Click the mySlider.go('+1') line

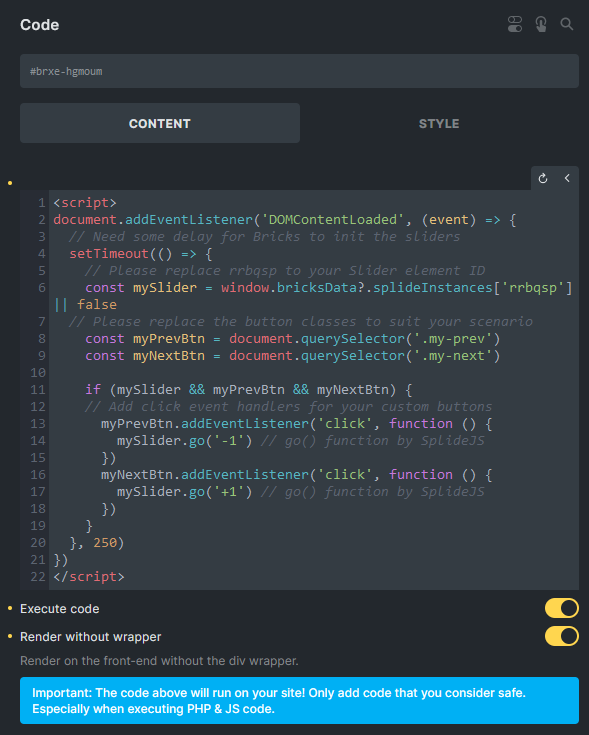[300, 492]
